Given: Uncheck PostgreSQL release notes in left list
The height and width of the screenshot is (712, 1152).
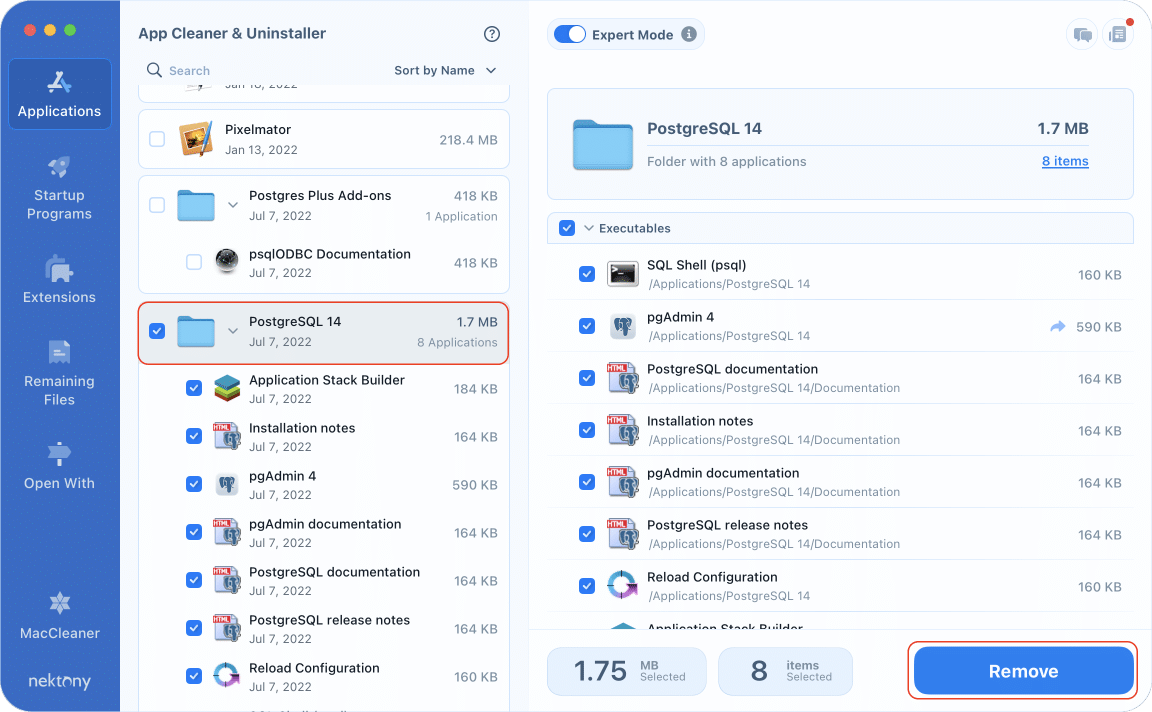Looking at the screenshot, I should pos(194,628).
